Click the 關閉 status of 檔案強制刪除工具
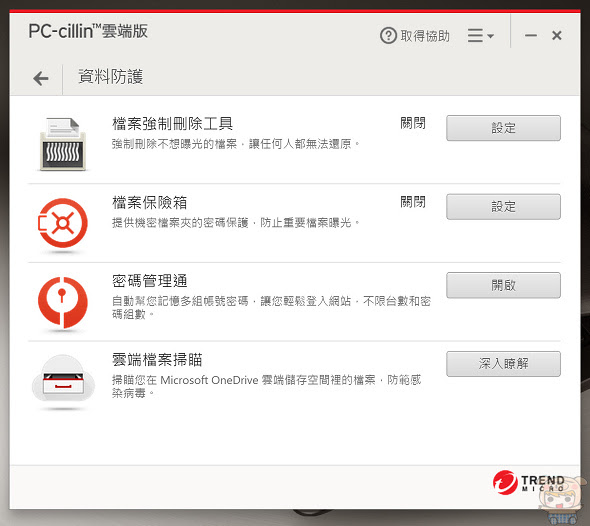This screenshot has width=590, height=526. tap(413, 123)
